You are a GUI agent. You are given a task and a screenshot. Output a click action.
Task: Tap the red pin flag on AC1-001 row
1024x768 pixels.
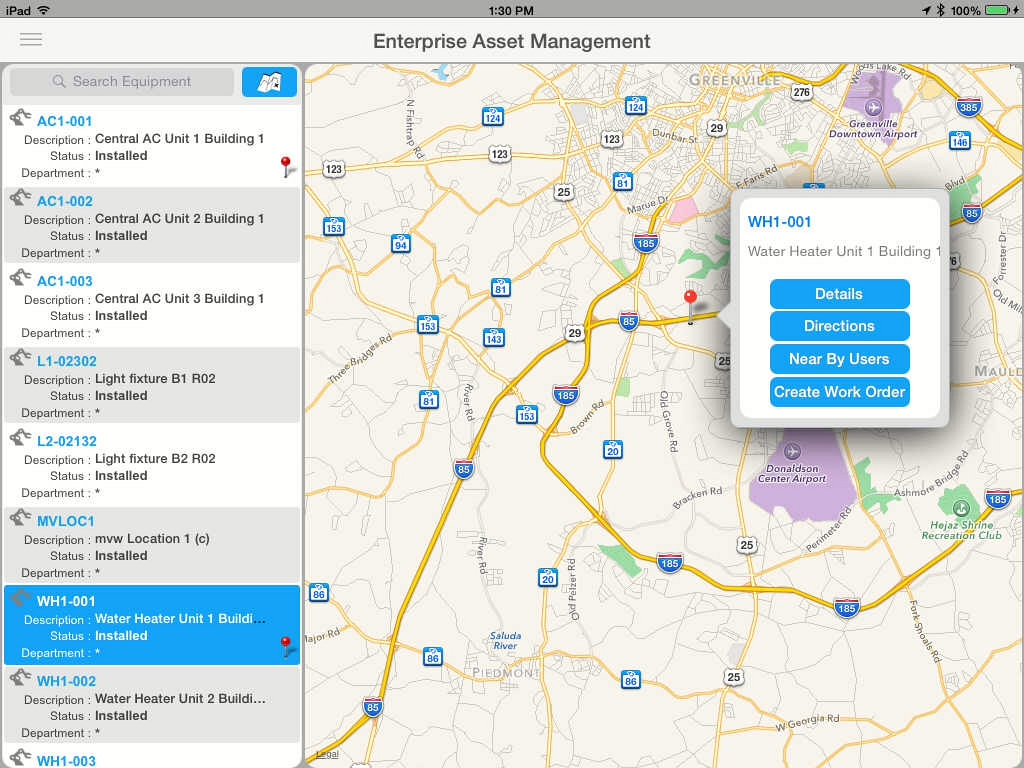(287, 167)
